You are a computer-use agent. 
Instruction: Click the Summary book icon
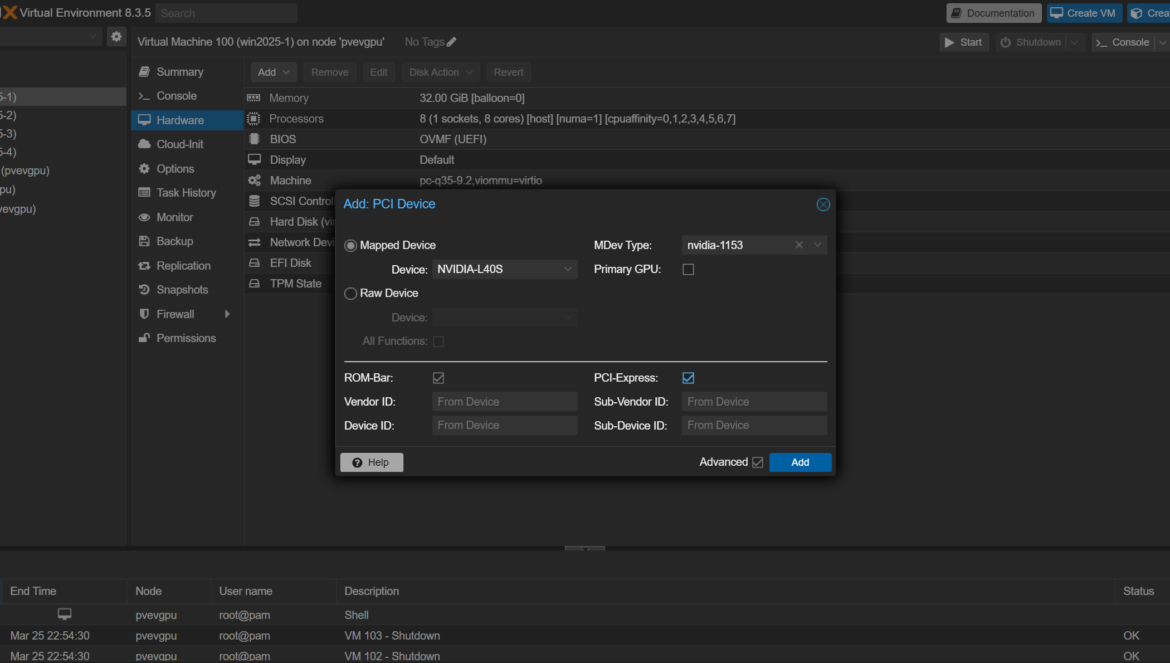coord(144,72)
